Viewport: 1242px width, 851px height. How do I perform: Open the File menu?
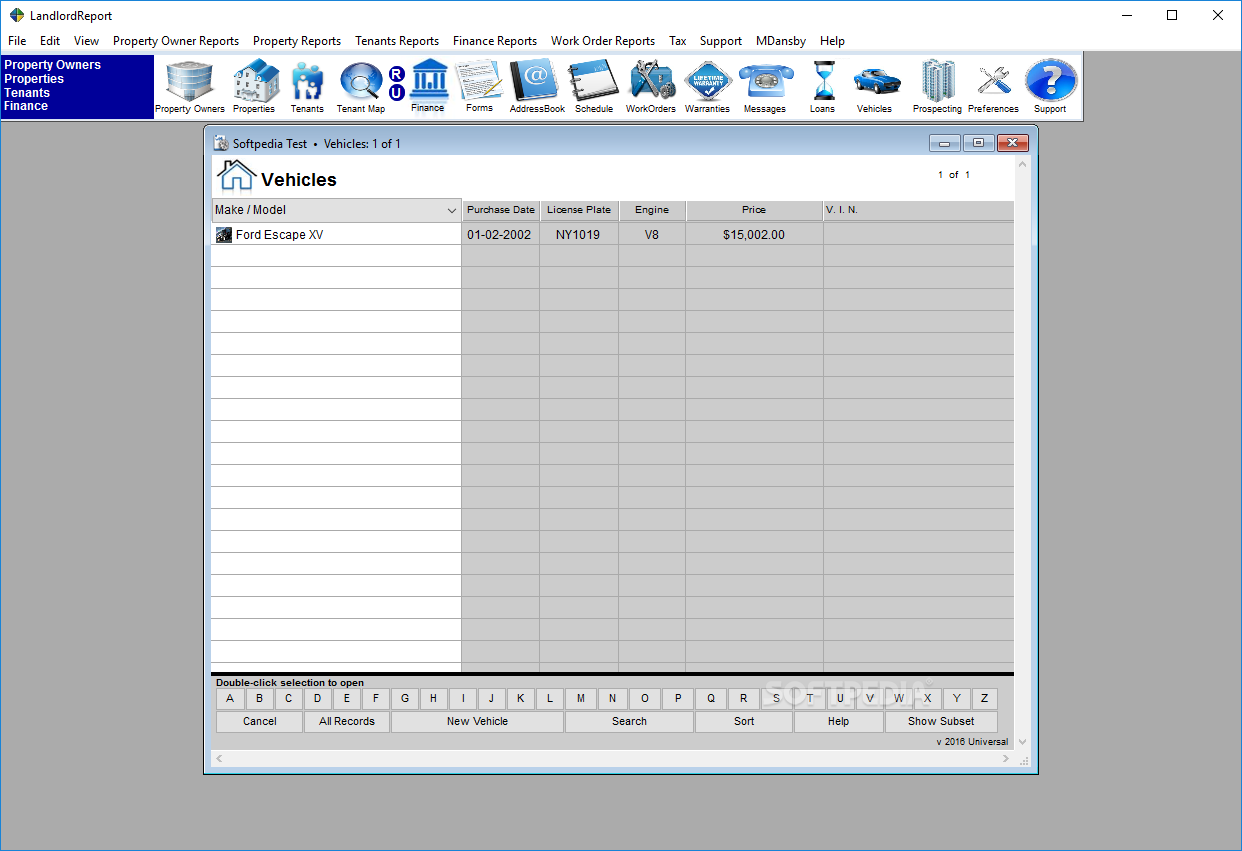(17, 41)
